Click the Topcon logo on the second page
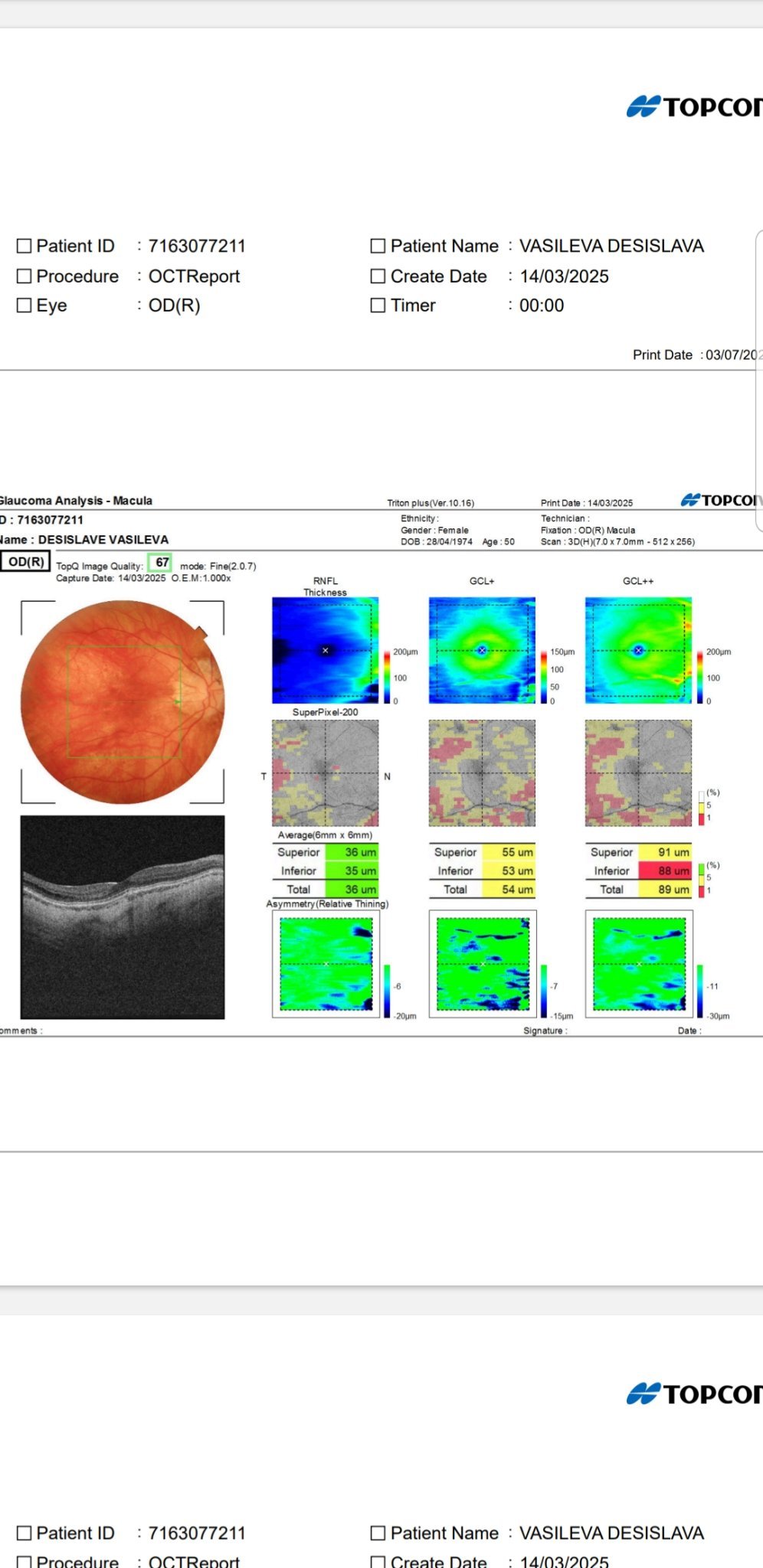 (x=695, y=1393)
